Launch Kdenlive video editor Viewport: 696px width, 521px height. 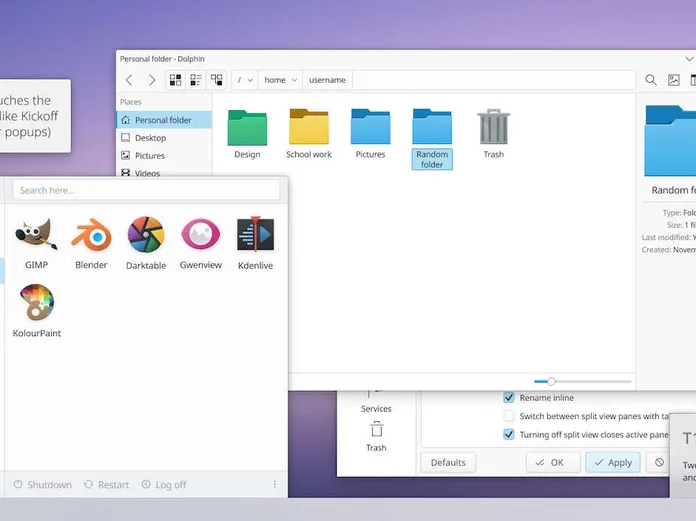[x=255, y=243]
